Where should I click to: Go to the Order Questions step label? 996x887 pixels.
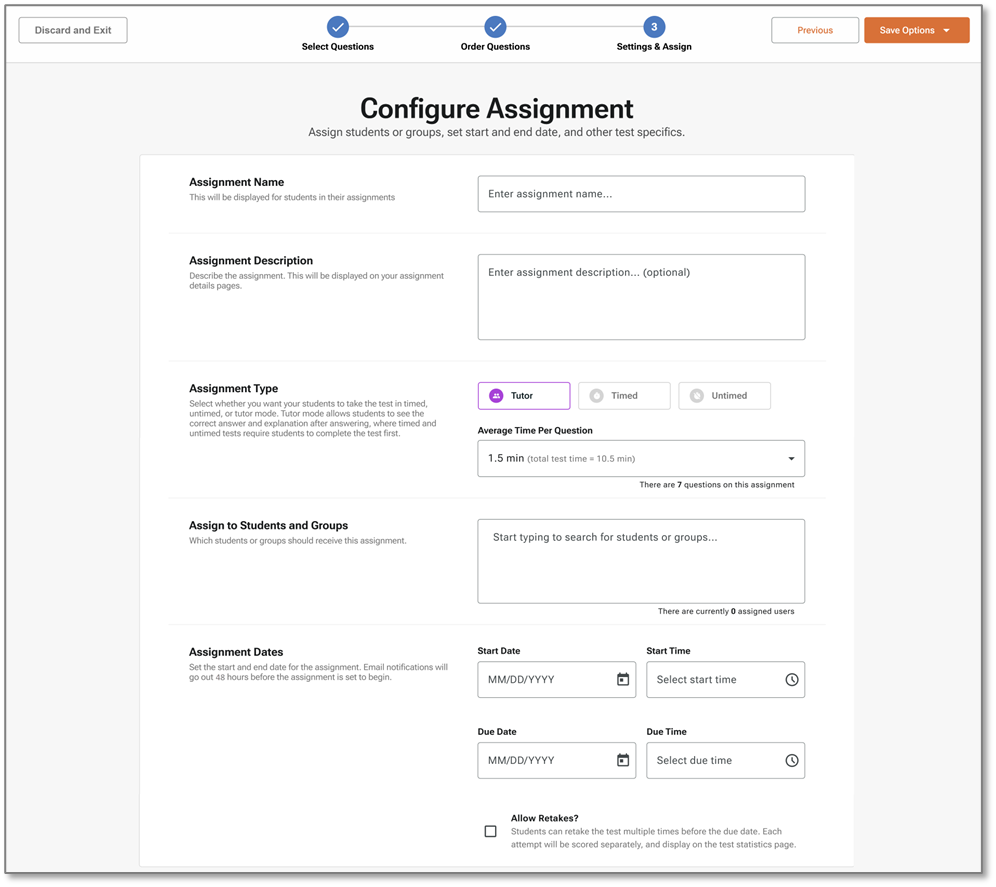(495, 47)
